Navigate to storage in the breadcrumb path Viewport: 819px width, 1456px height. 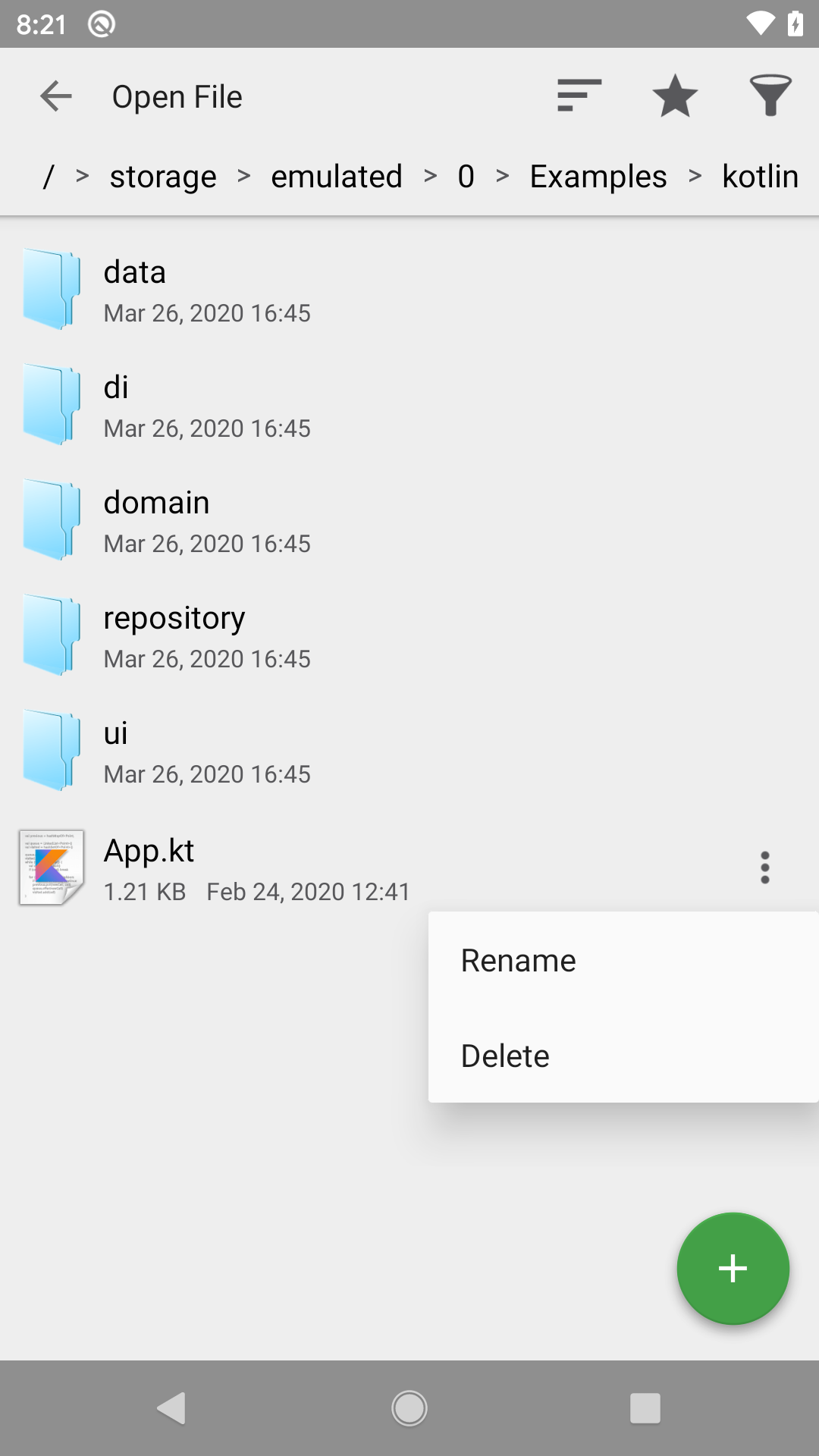coord(163,177)
